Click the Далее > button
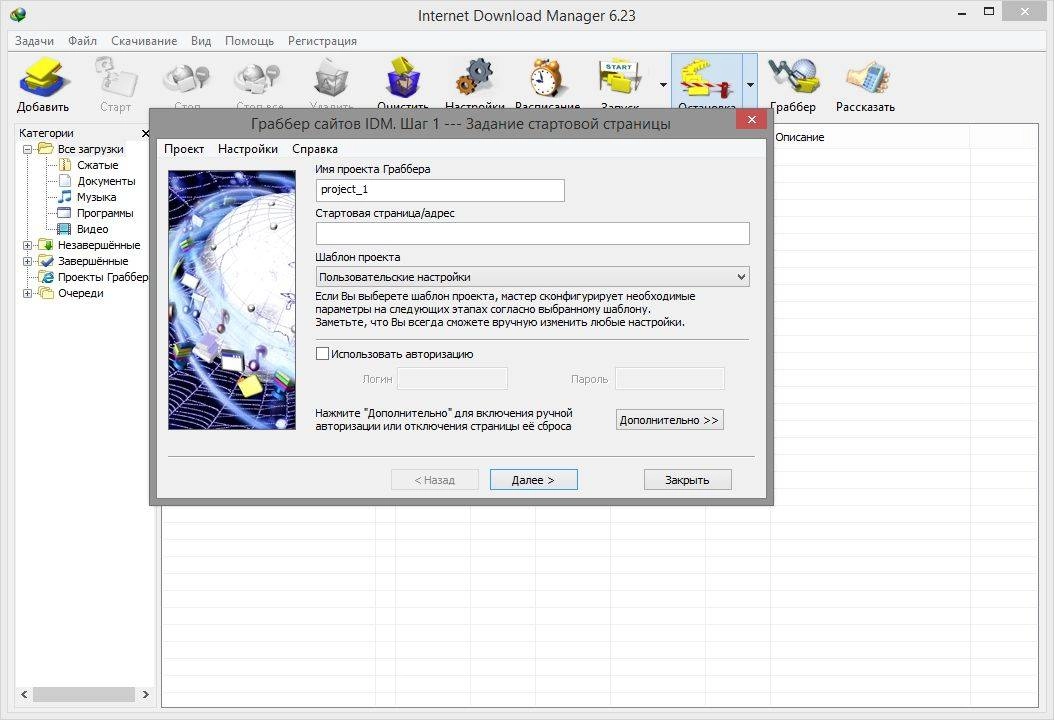 534,480
